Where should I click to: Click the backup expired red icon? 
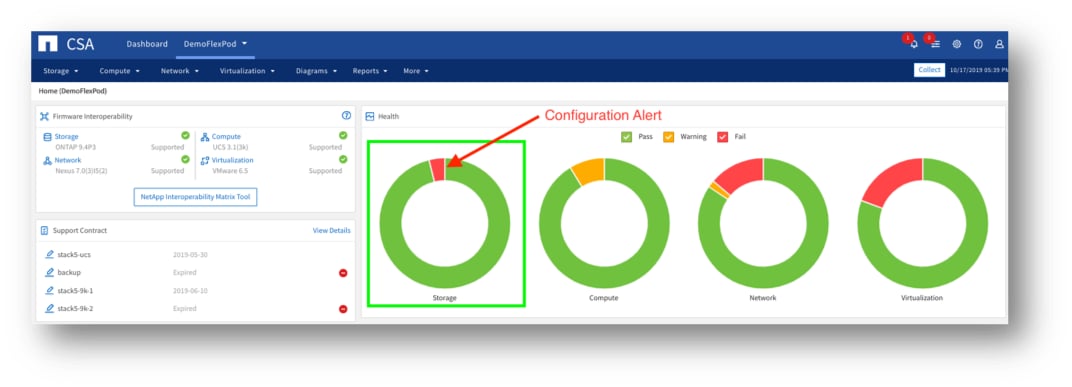343,273
